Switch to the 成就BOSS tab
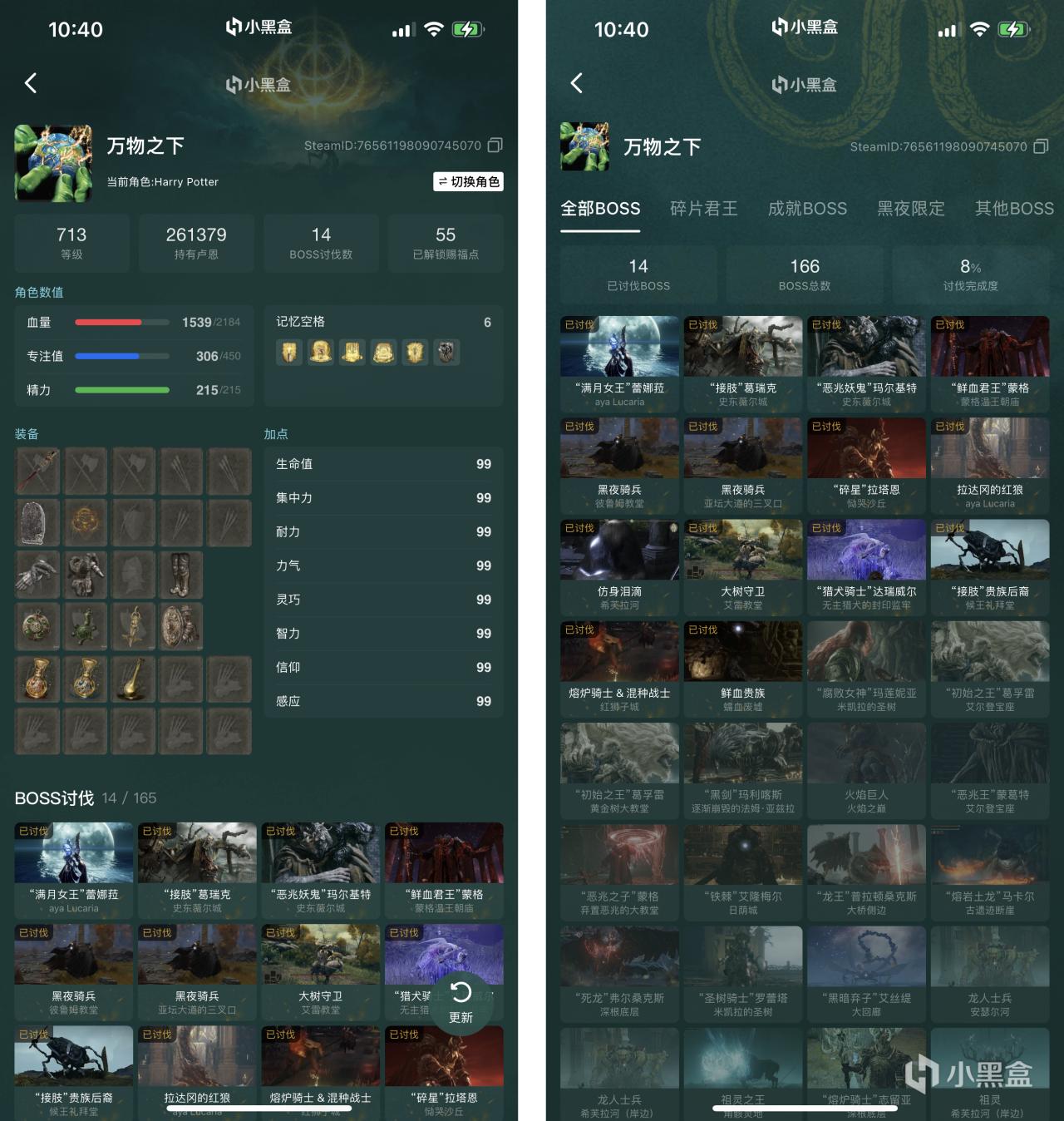This screenshot has height=1121, width=1064. pos(807,209)
